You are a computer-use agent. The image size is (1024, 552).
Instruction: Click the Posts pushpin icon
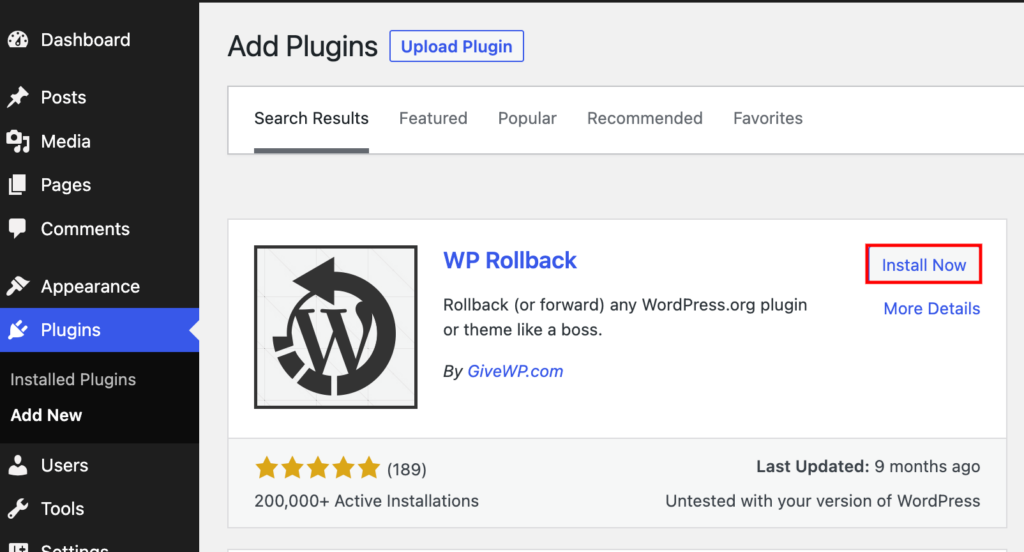click(x=18, y=97)
